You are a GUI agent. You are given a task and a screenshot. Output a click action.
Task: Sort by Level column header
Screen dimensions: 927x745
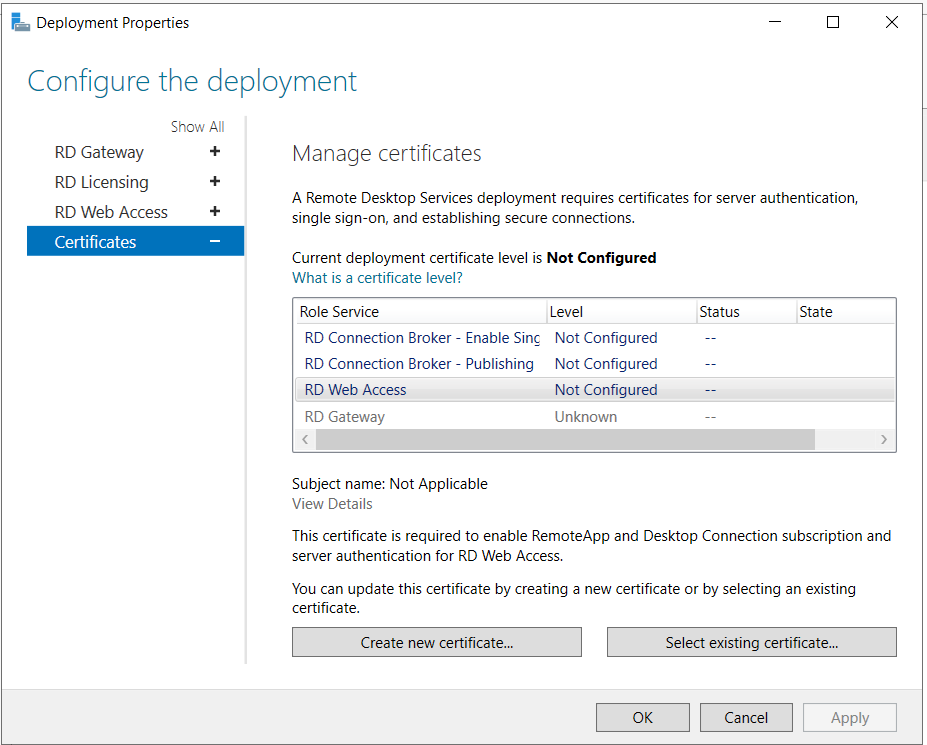[621, 312]
